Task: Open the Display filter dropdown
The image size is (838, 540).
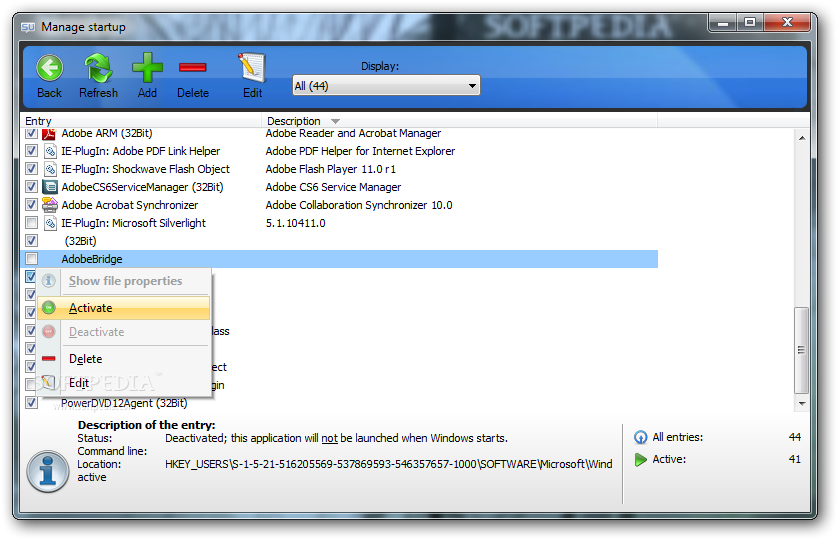Action: pyautogui.click(x=386, y=86)
